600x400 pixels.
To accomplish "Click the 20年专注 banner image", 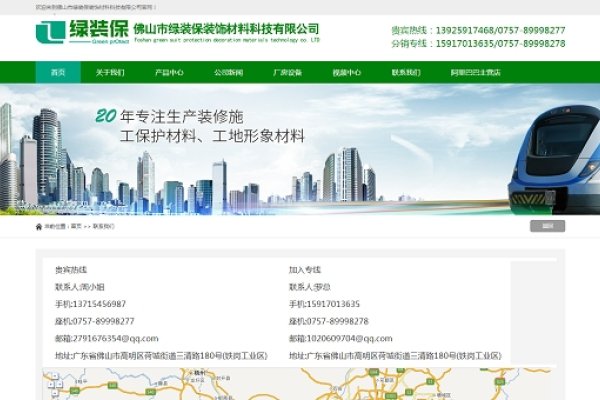I will [x=300, y=149].
